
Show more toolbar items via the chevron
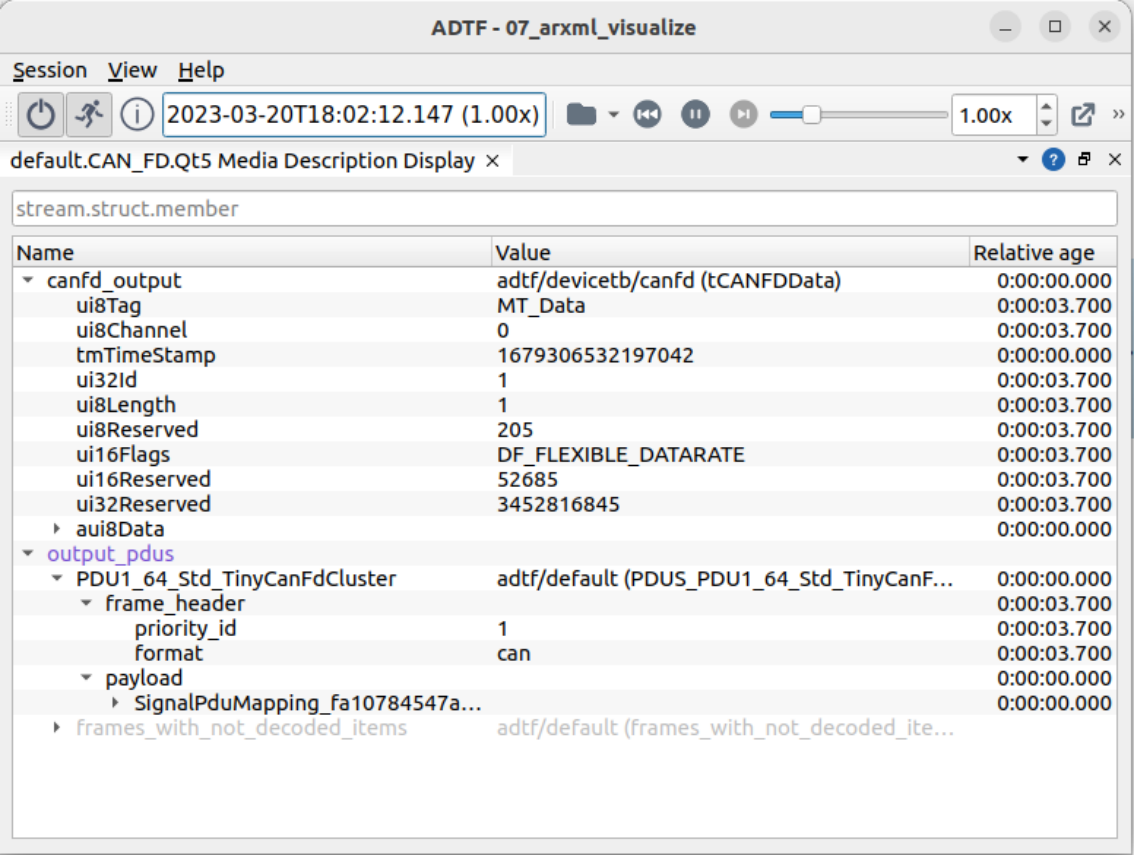[1118, 115]
